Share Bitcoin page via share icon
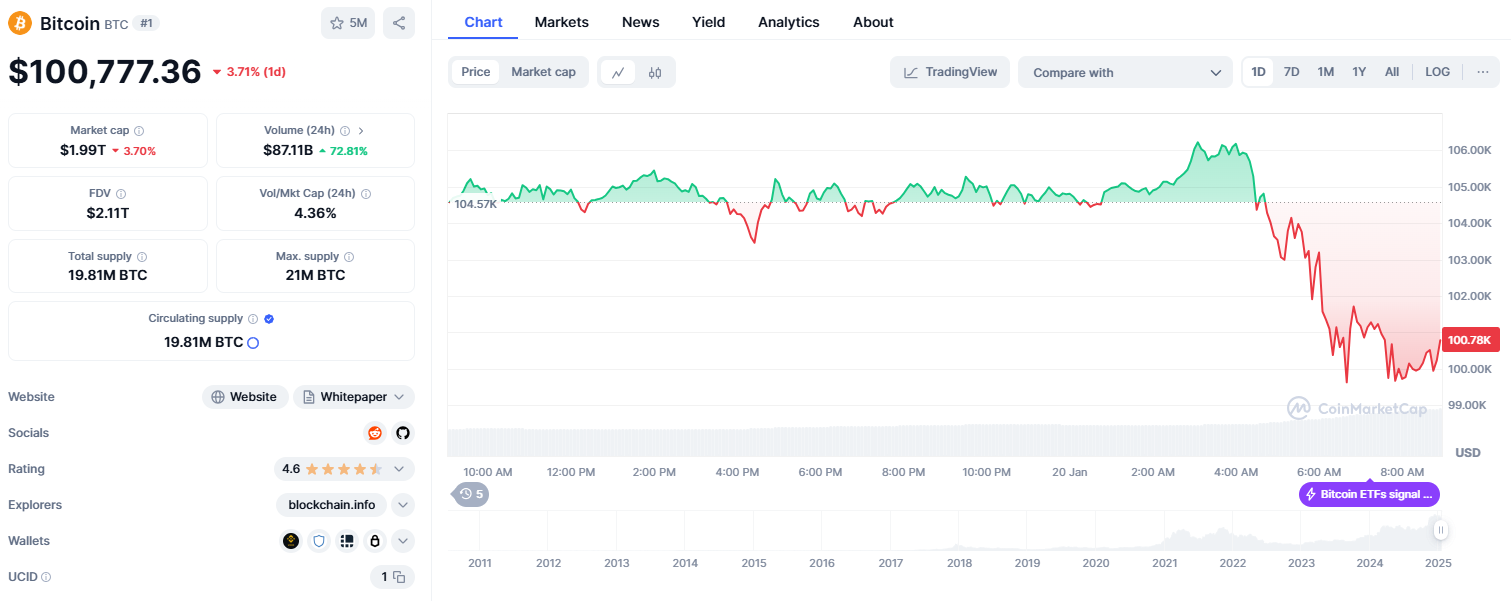 tap(398, 23)
